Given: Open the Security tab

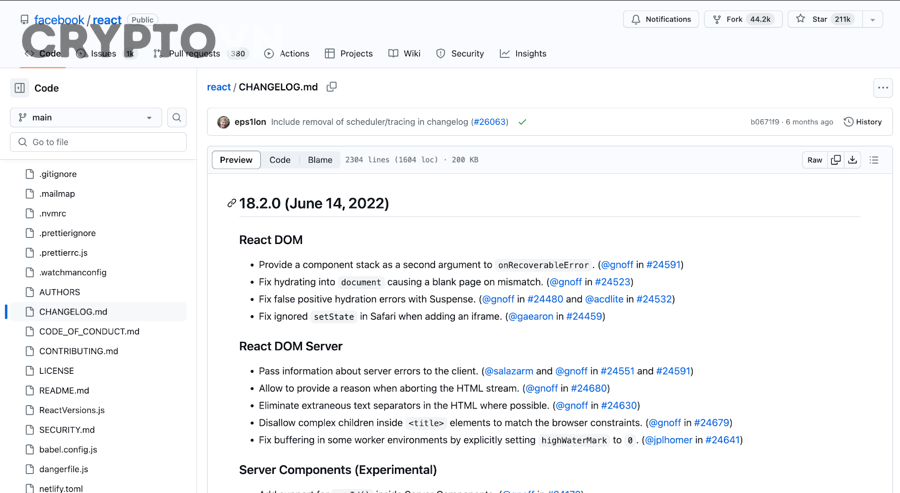Looking at the screenshot, I should (460, 53).
